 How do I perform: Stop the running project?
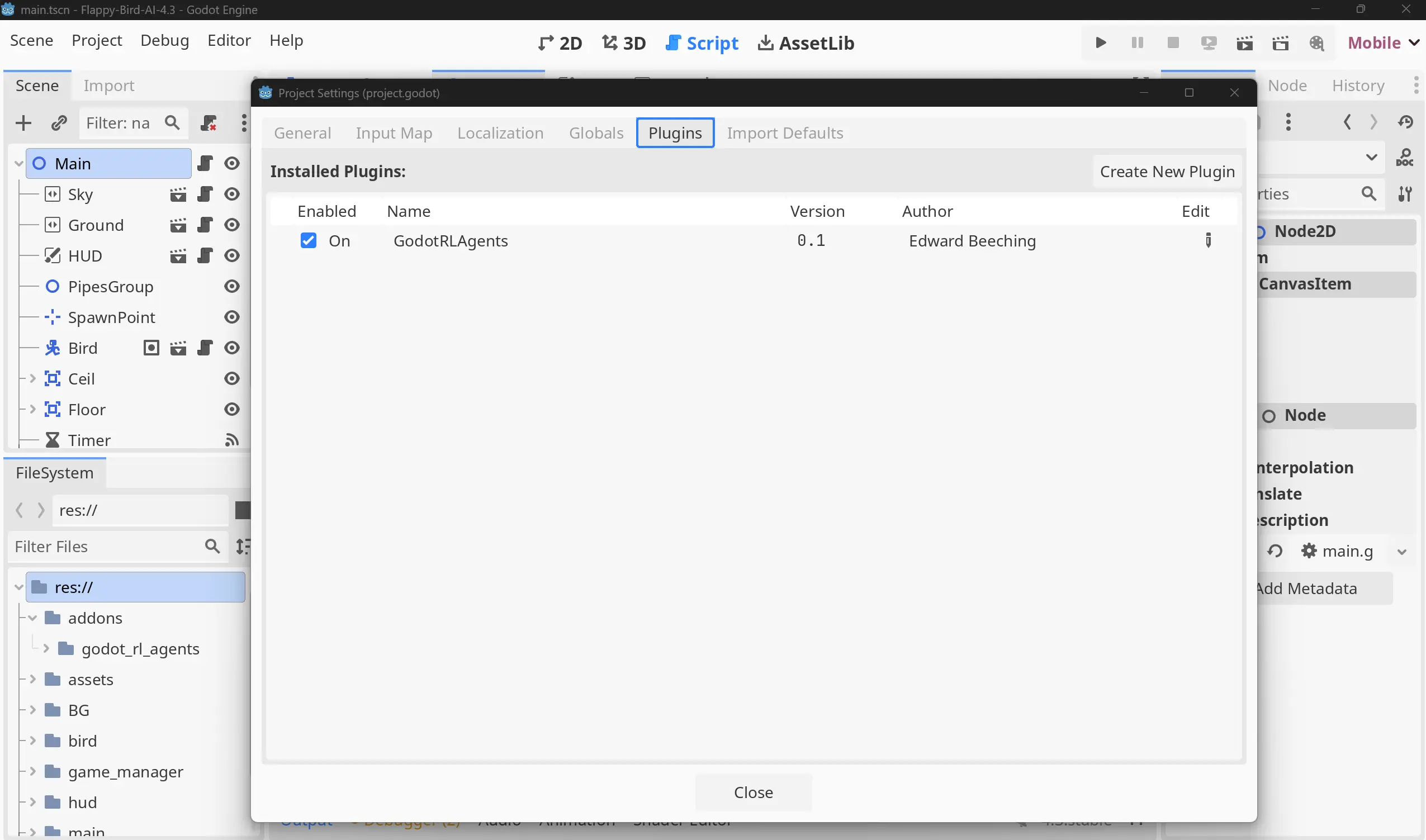coord(1173,43)
